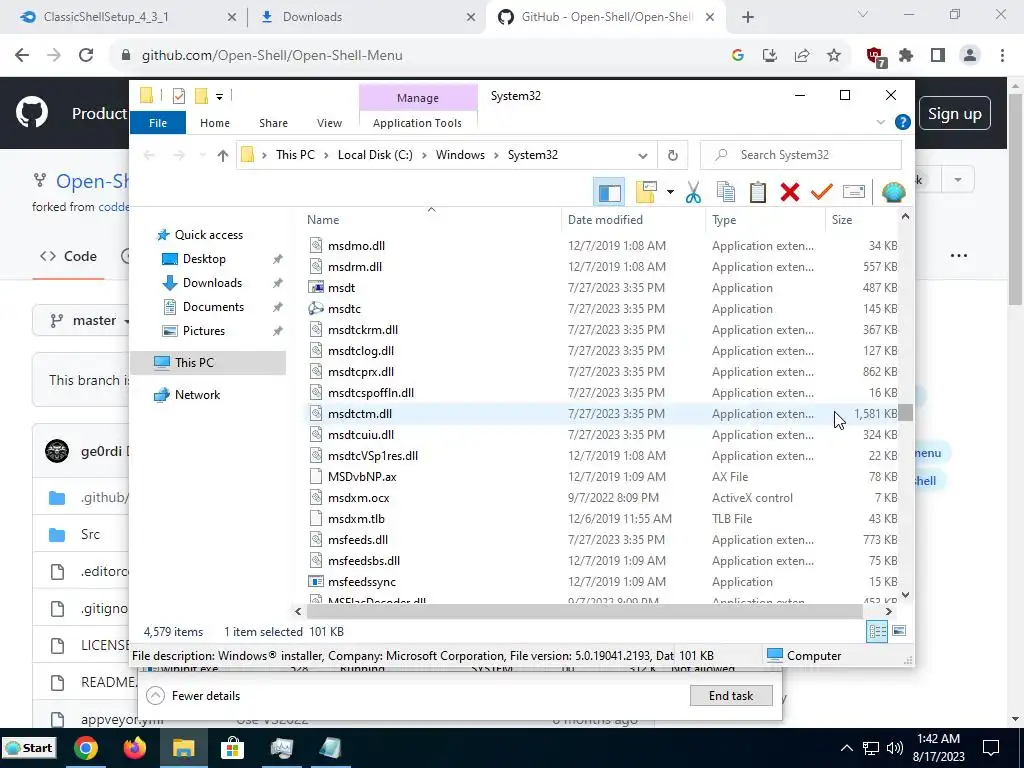Select file MSDvbNP.ax

(x=362, y=477)
